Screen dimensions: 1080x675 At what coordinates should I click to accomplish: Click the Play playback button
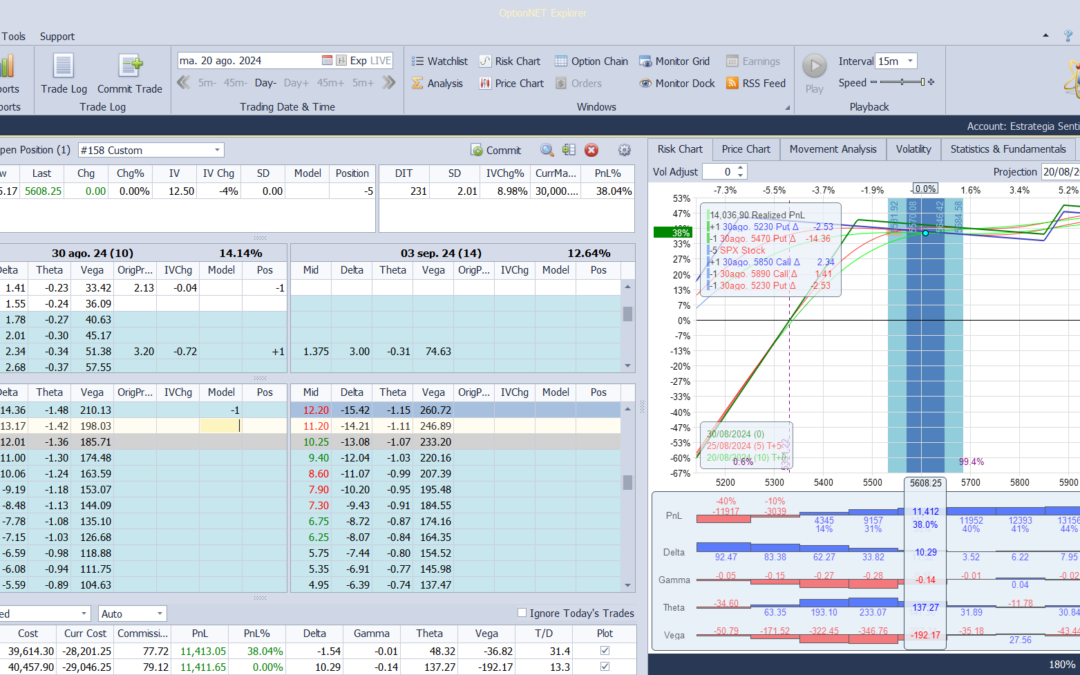tap(814, 73)
